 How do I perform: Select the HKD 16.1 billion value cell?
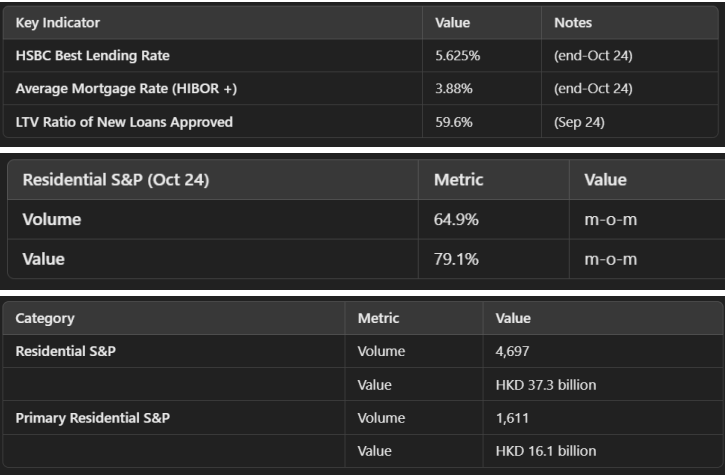(x=545, y=451)
